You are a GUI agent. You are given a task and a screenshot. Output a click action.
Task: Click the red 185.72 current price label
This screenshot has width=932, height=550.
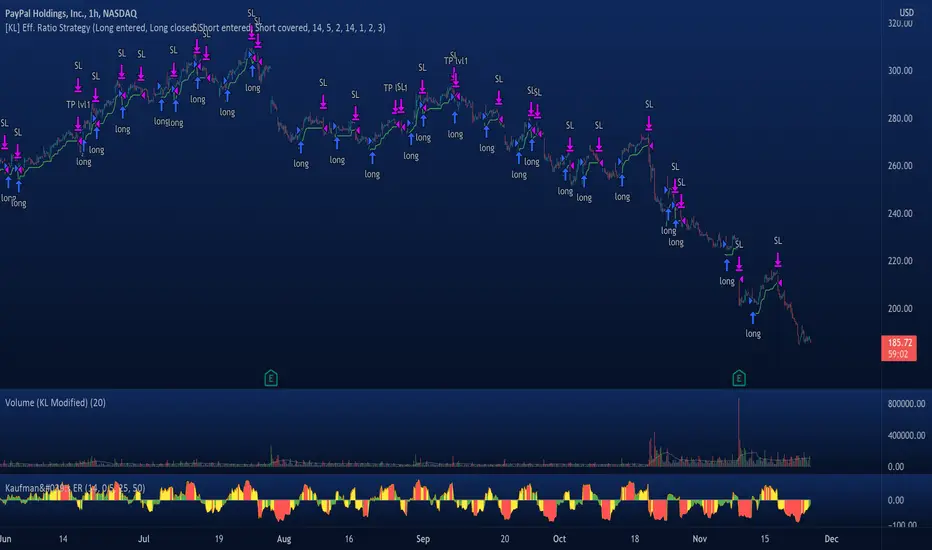pos(899,348)
